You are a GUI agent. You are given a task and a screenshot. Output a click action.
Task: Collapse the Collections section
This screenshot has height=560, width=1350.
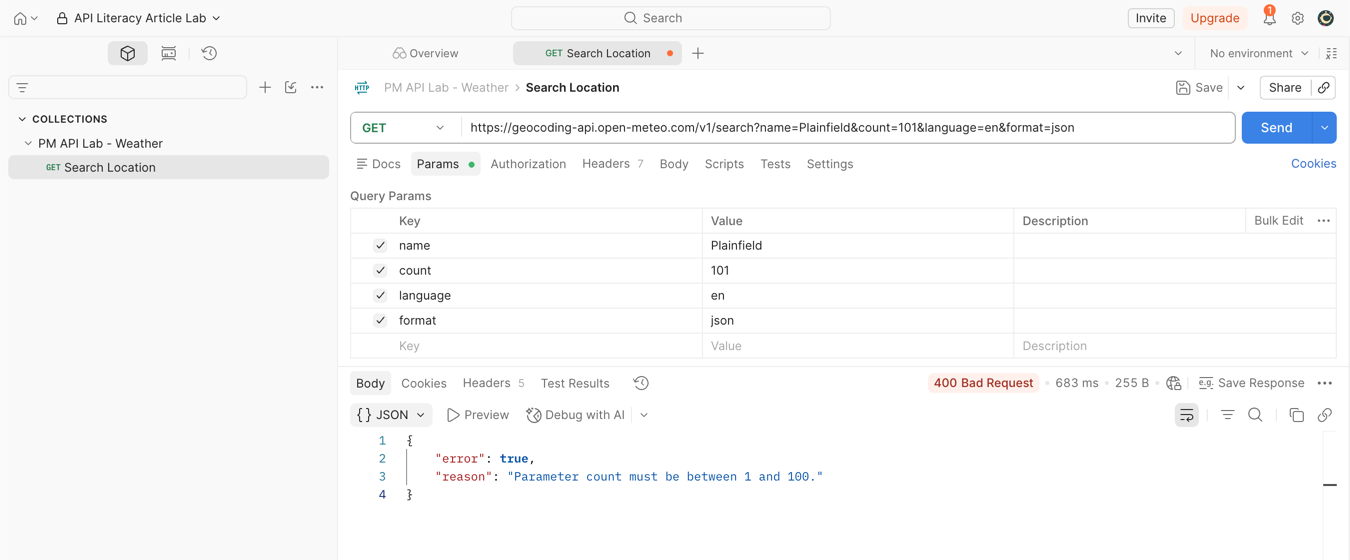pos(22,119)
